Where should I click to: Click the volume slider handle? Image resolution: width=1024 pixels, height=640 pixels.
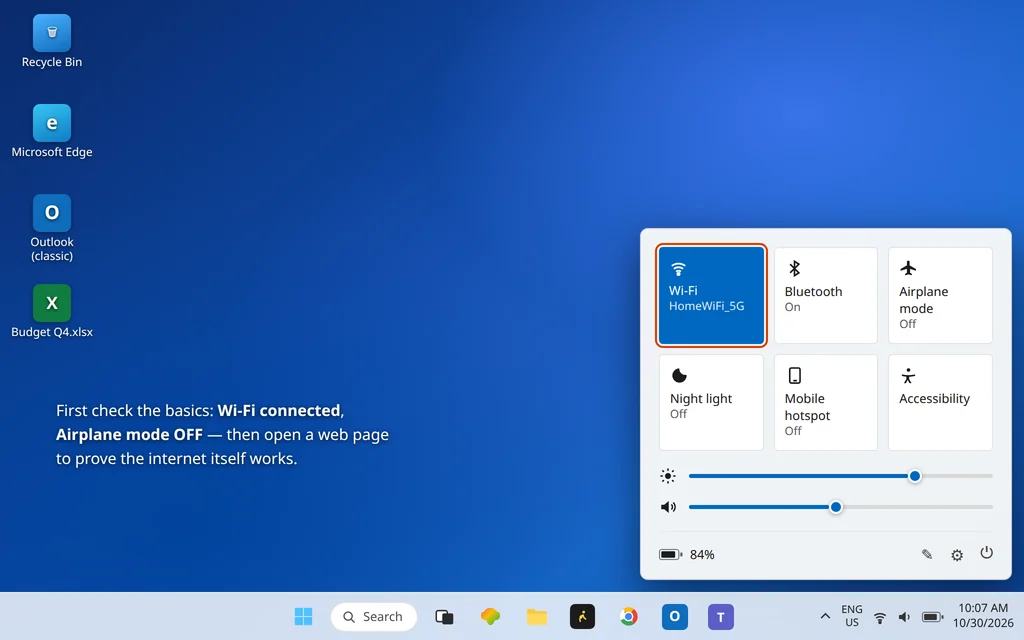click(835, 507)
